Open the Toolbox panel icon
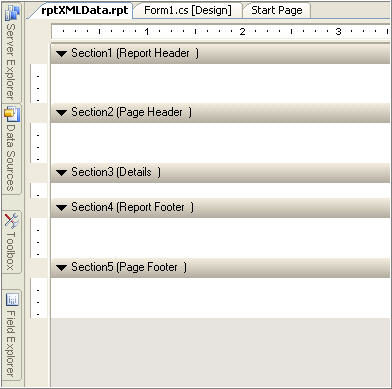The image size is (392, 389). (12, 220)
